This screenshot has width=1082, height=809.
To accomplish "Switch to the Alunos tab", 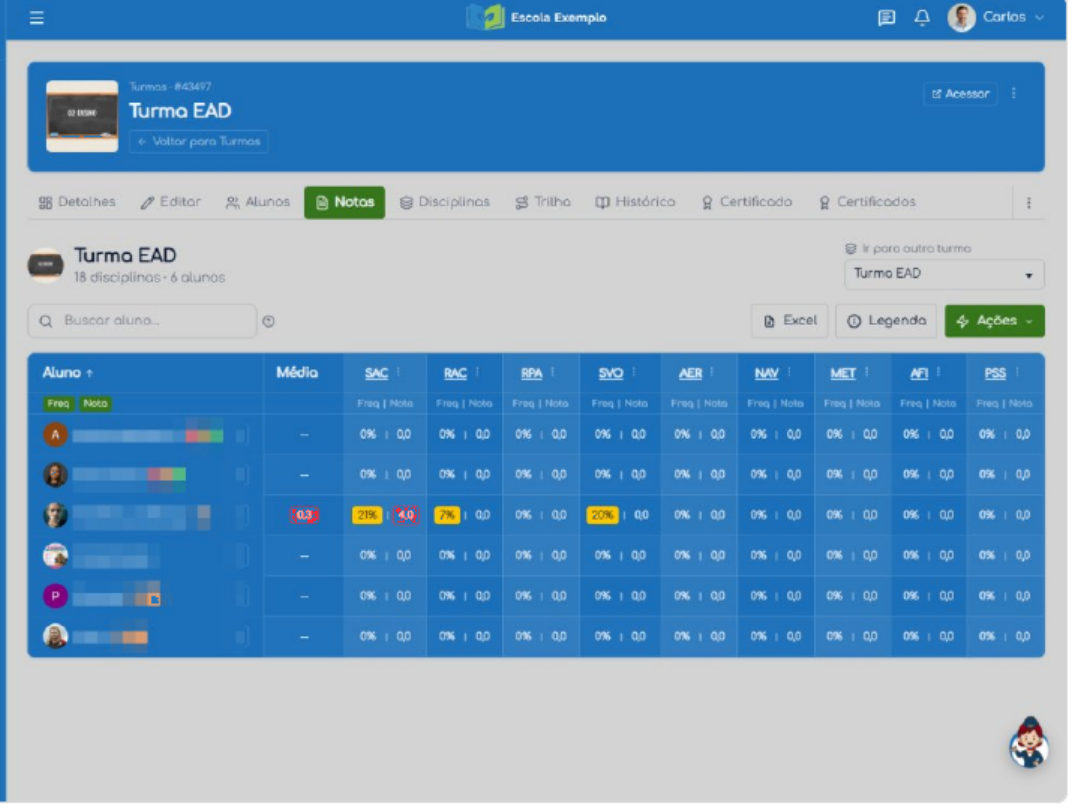I will coord(258,202).
